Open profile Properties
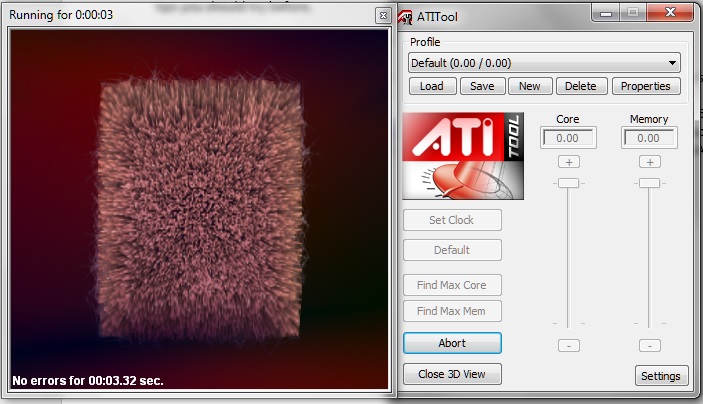Screen dimensions: 703x404 tap(646, 86)
